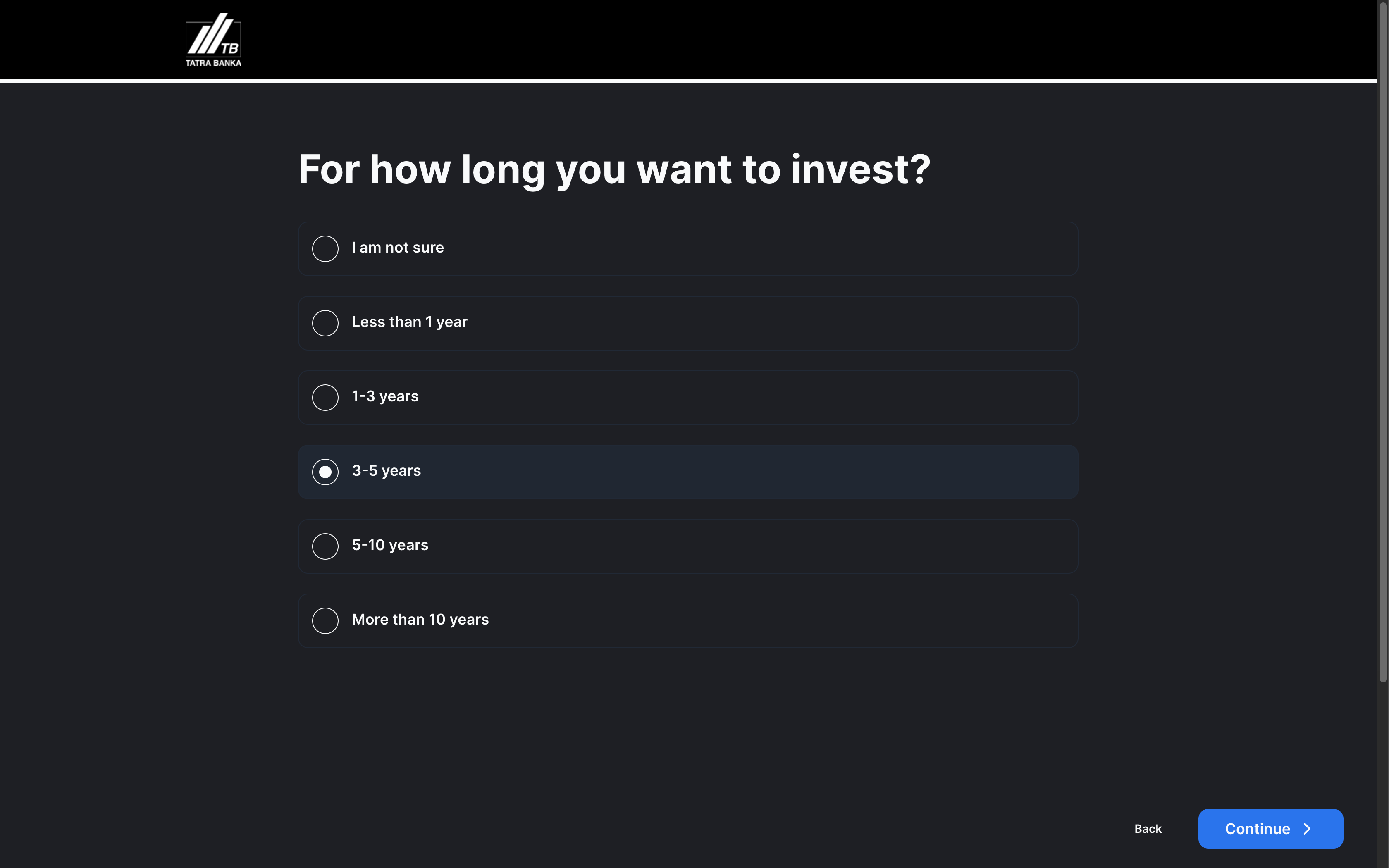The width and height of the screenshot is (1389, 868).
Task: Go back with the Back link
Action: pyautogui.click(x=1148, y=828)
